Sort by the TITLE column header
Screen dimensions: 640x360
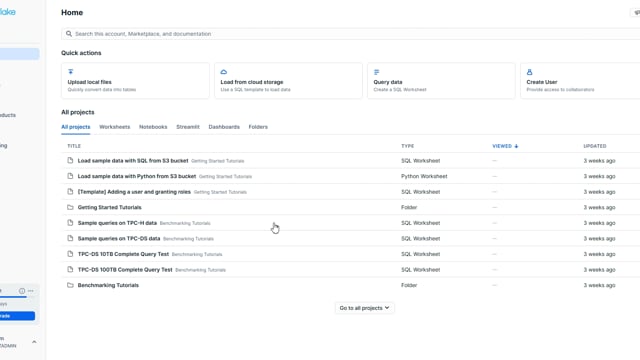click(x=74, y=146)
